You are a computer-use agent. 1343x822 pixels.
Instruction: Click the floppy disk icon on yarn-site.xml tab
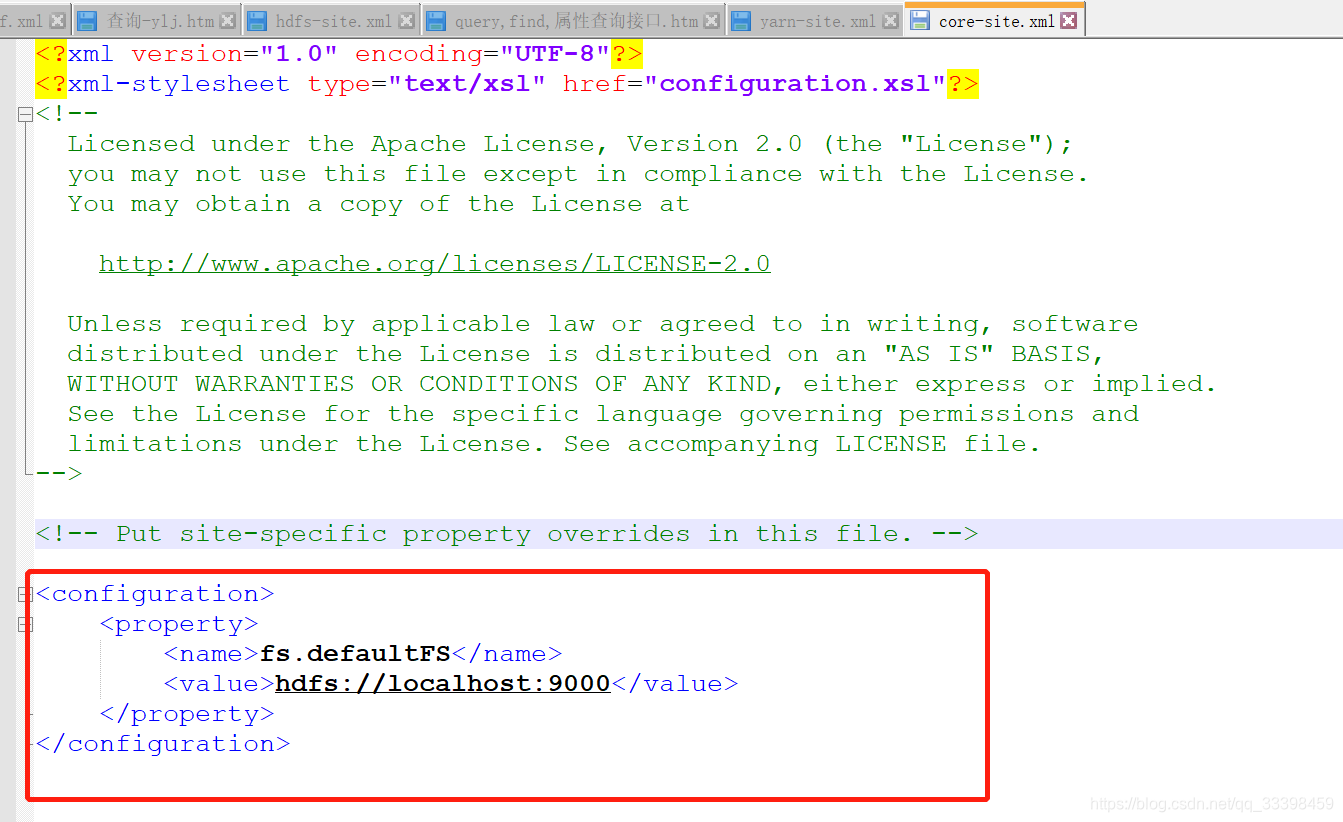tap(742, 19)
